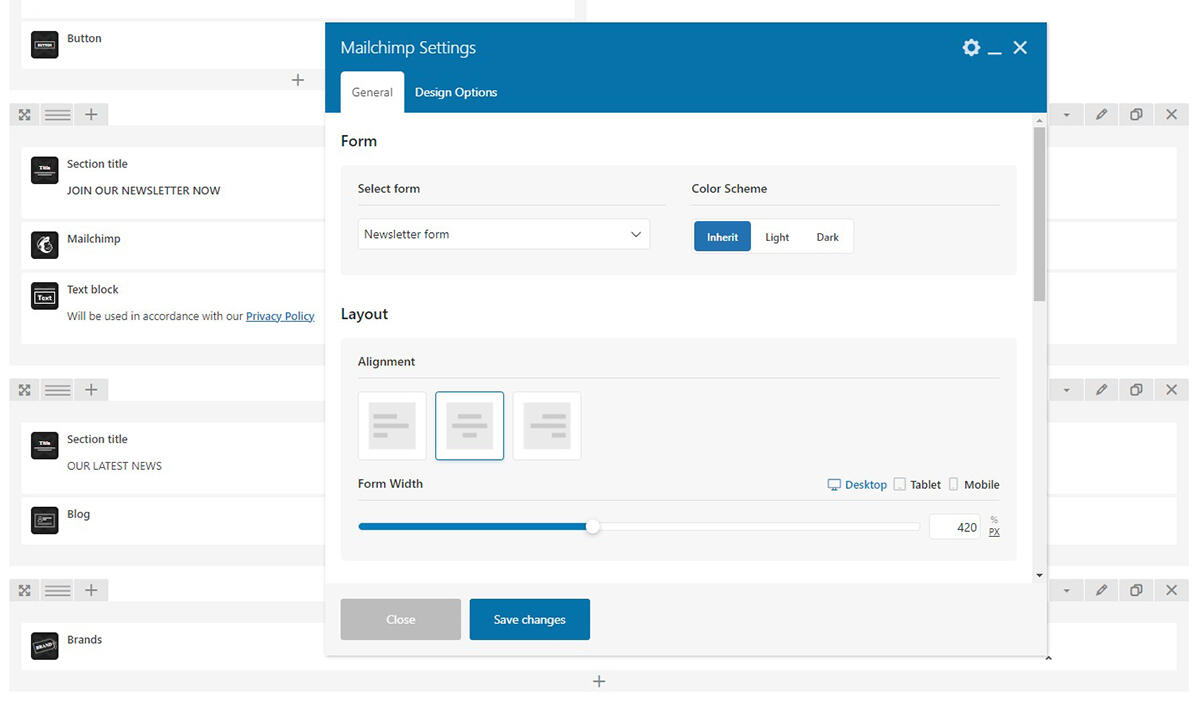Switch Form Width to Desktop view

tap(857, 484)
